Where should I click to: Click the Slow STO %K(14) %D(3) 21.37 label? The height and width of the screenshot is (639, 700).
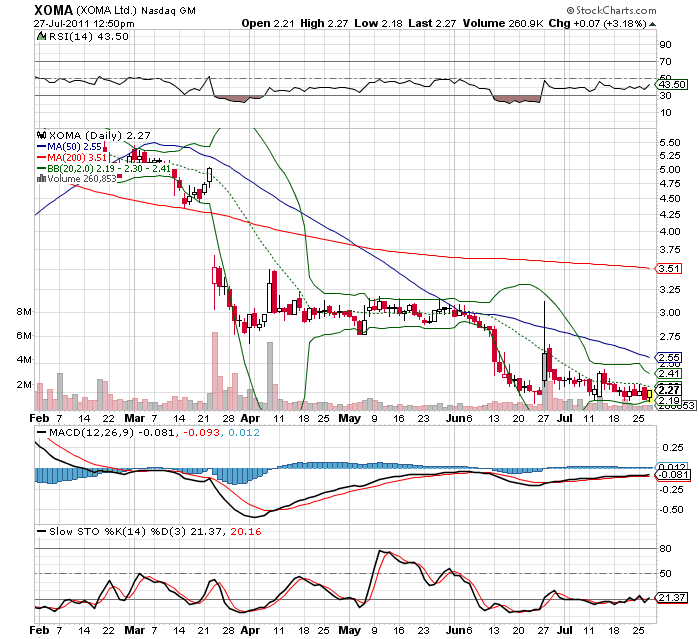(135, 531)
